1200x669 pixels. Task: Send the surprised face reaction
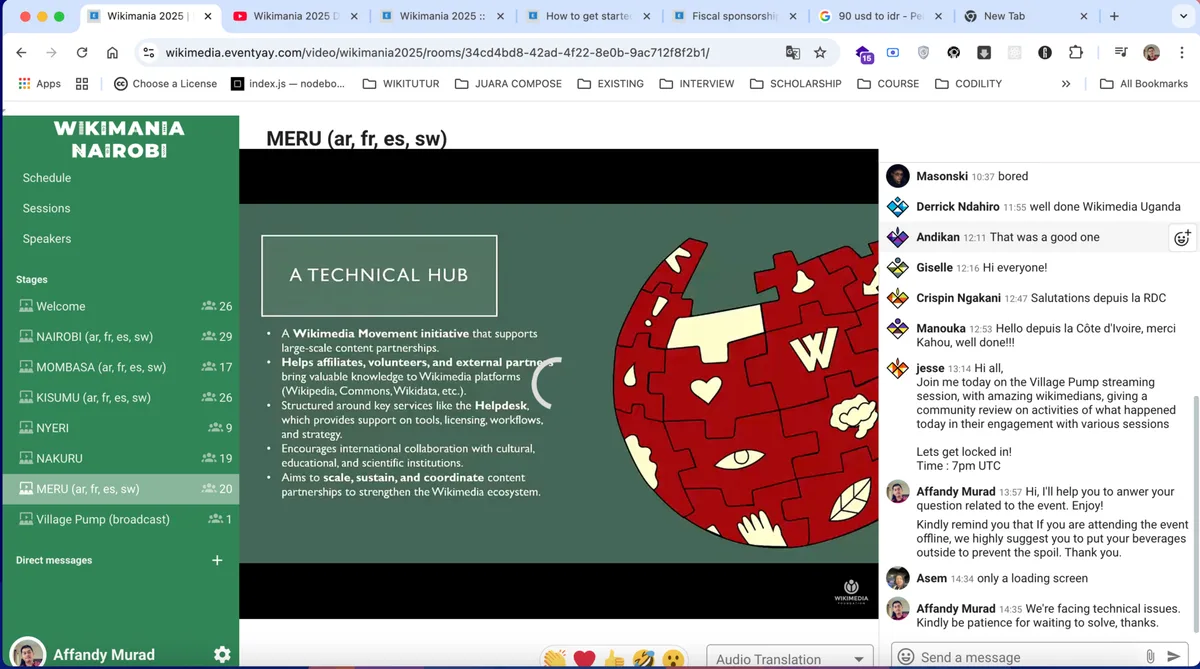674,659
